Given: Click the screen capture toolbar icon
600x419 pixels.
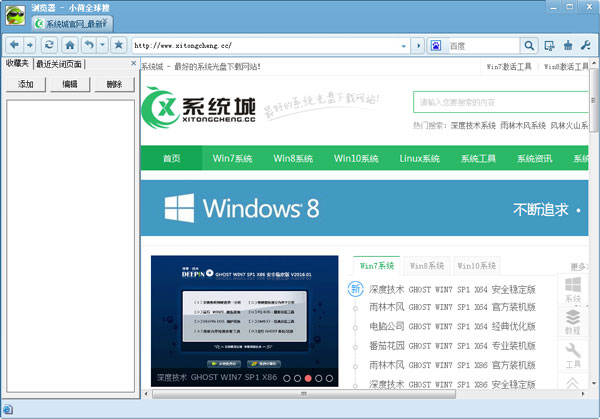Looking at the screenshot, I should (549, 46).
